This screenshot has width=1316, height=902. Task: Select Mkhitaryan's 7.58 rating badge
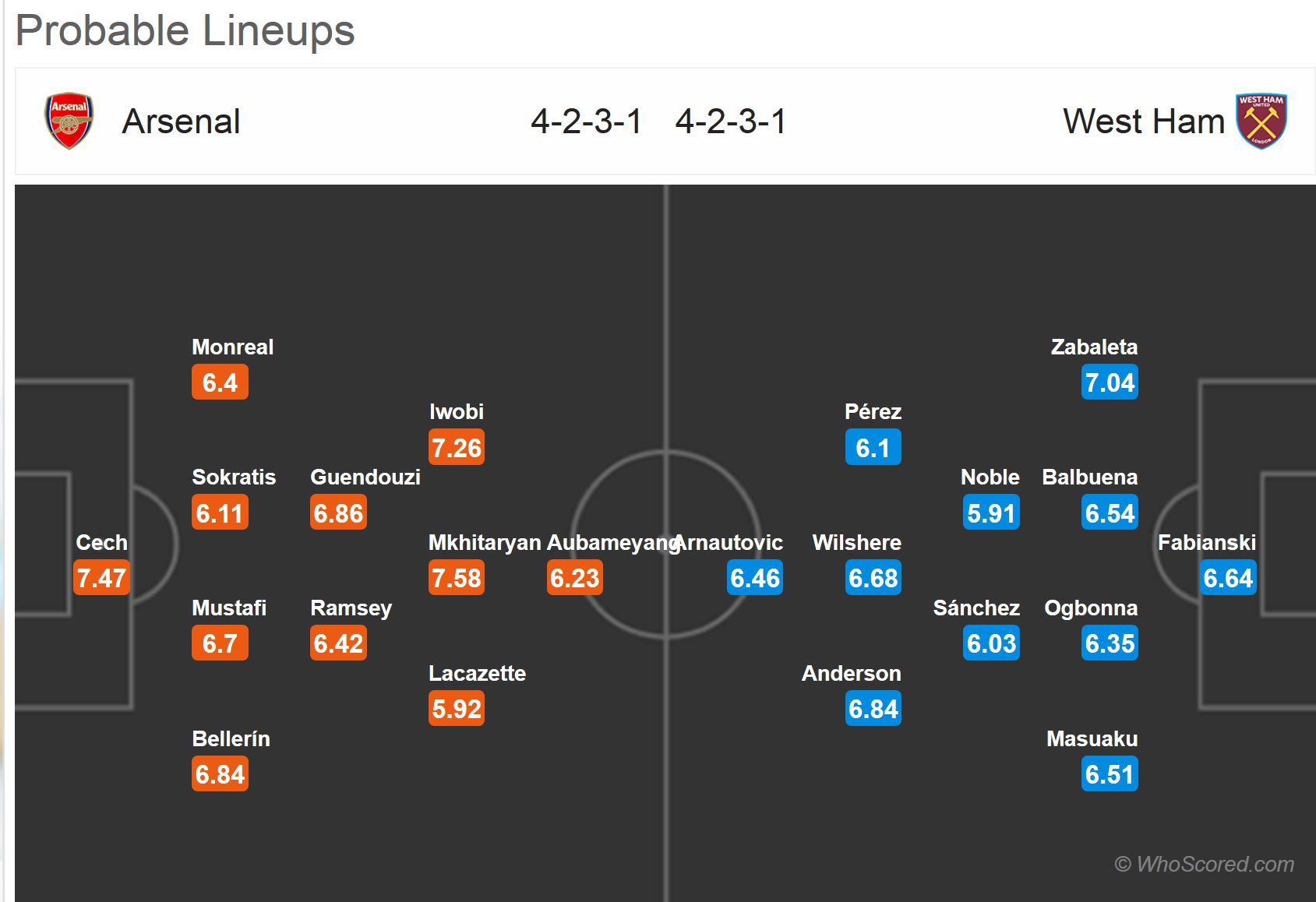457,578
